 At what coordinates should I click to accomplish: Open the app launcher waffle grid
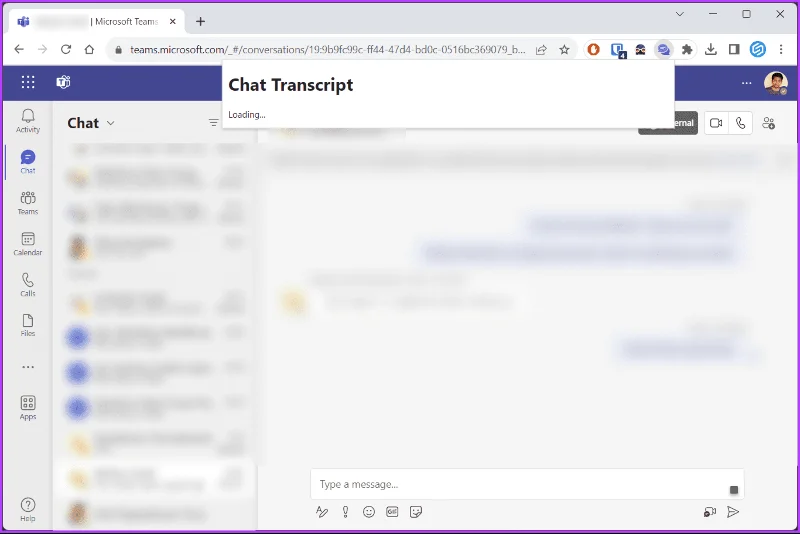pos(28,82)
